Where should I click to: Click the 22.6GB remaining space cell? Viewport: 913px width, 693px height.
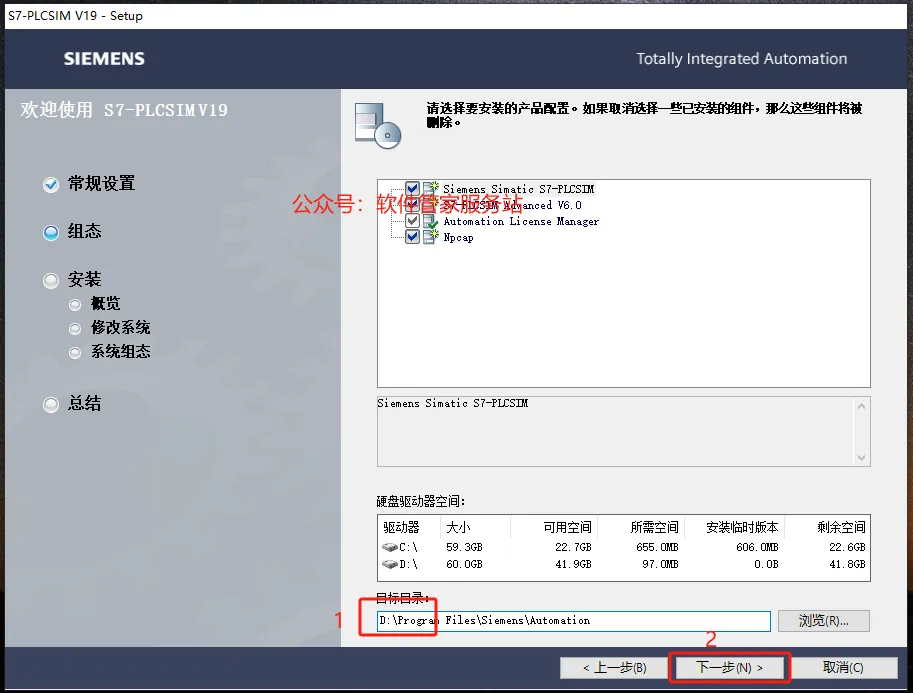pos(847,547)
